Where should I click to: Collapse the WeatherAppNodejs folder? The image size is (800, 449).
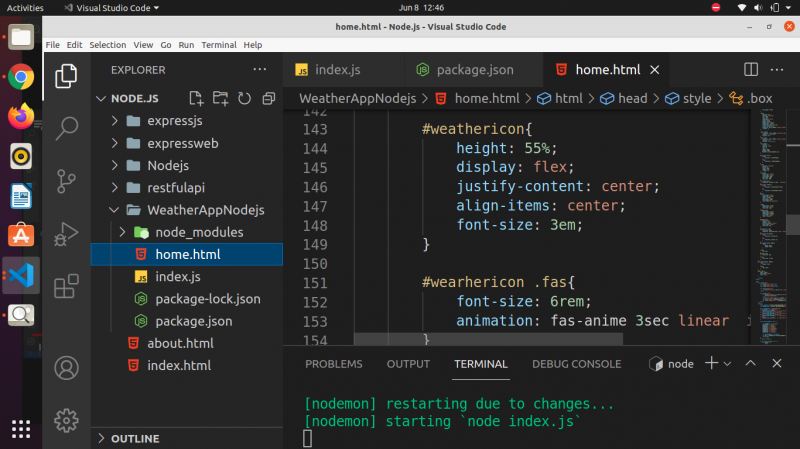click(114, 210)
